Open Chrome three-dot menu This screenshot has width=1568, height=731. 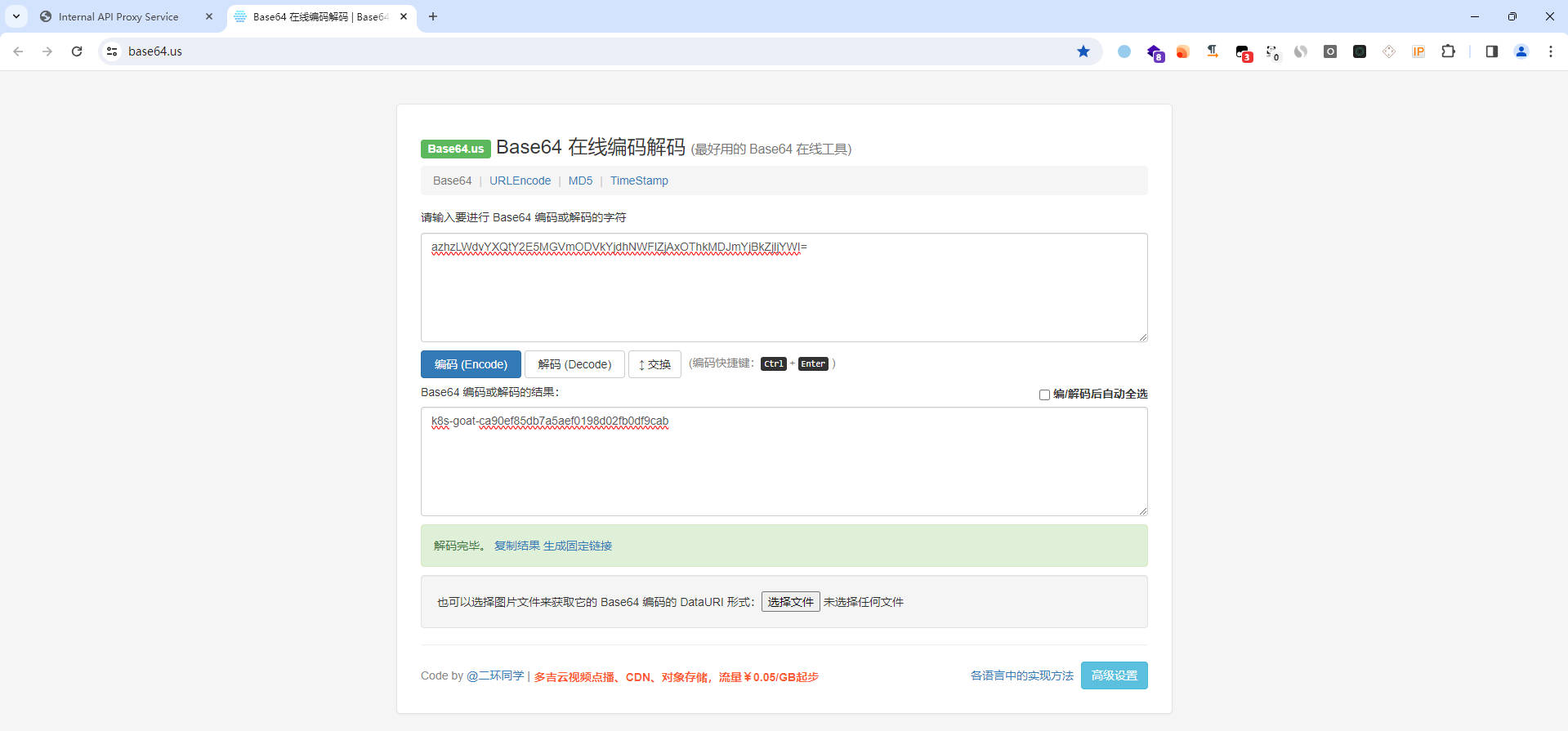click(1551, 51)
